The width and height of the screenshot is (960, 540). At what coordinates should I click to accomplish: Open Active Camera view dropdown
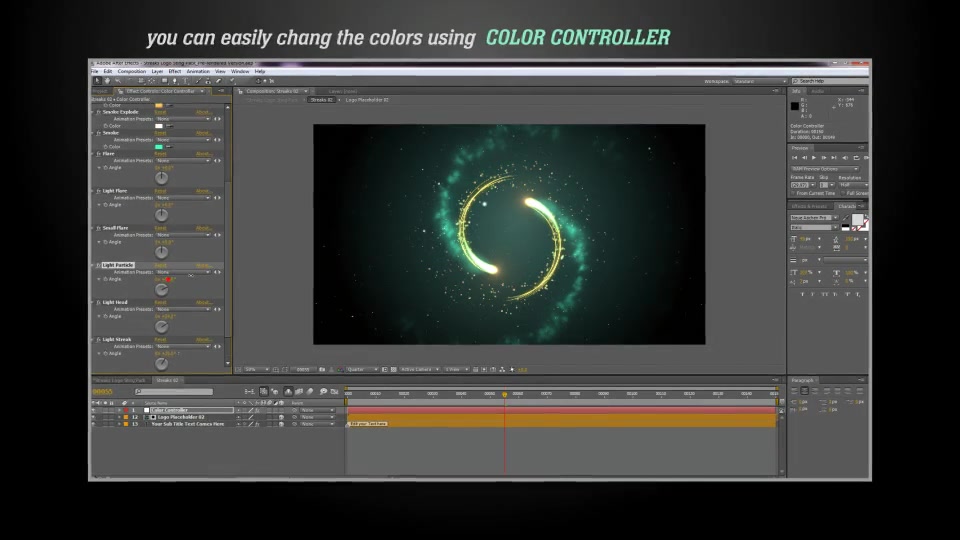click(x=420, y=370)
